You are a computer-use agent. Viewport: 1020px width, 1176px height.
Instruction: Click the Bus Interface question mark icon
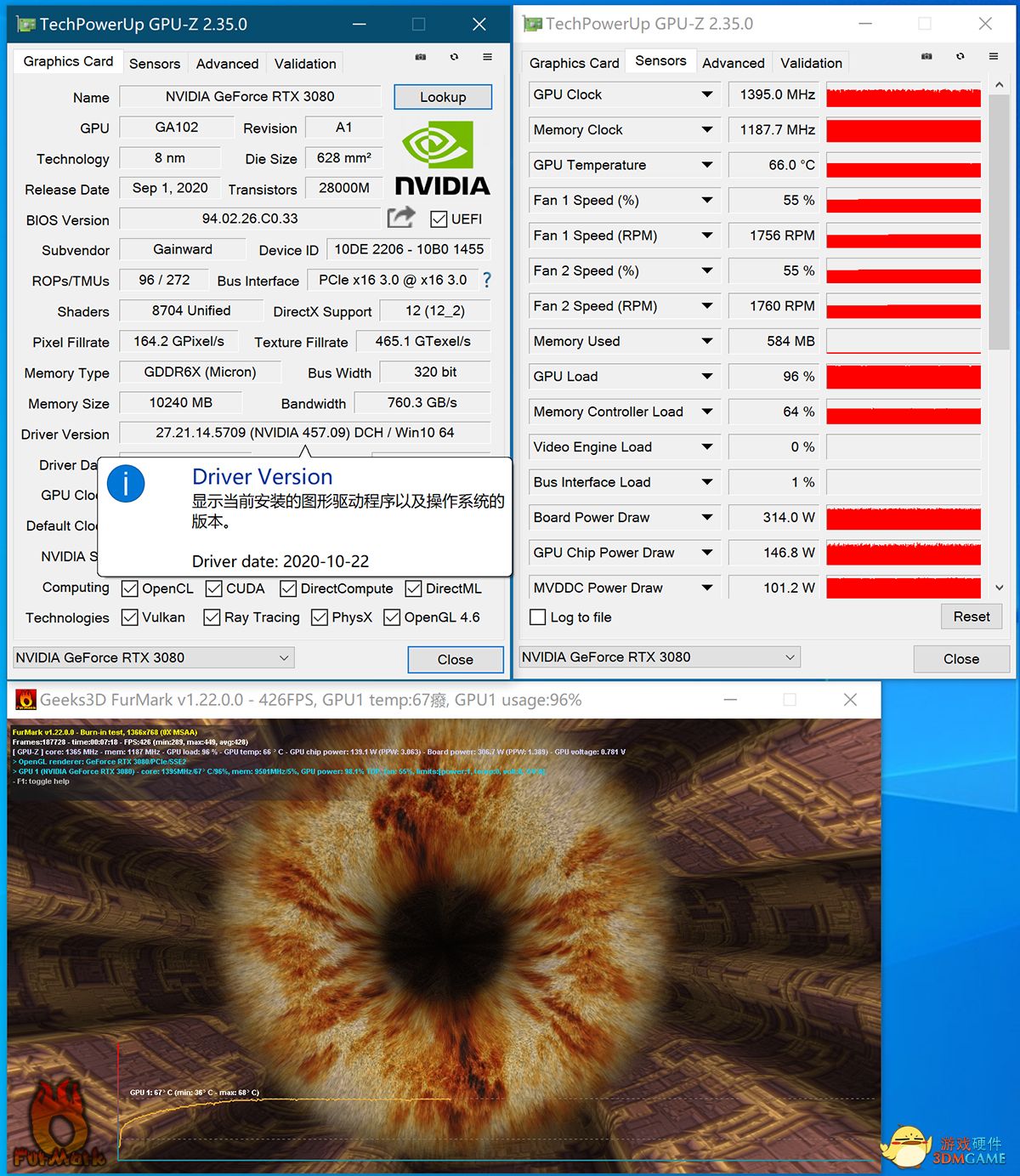pyautogui.click(x=487, y=280)
